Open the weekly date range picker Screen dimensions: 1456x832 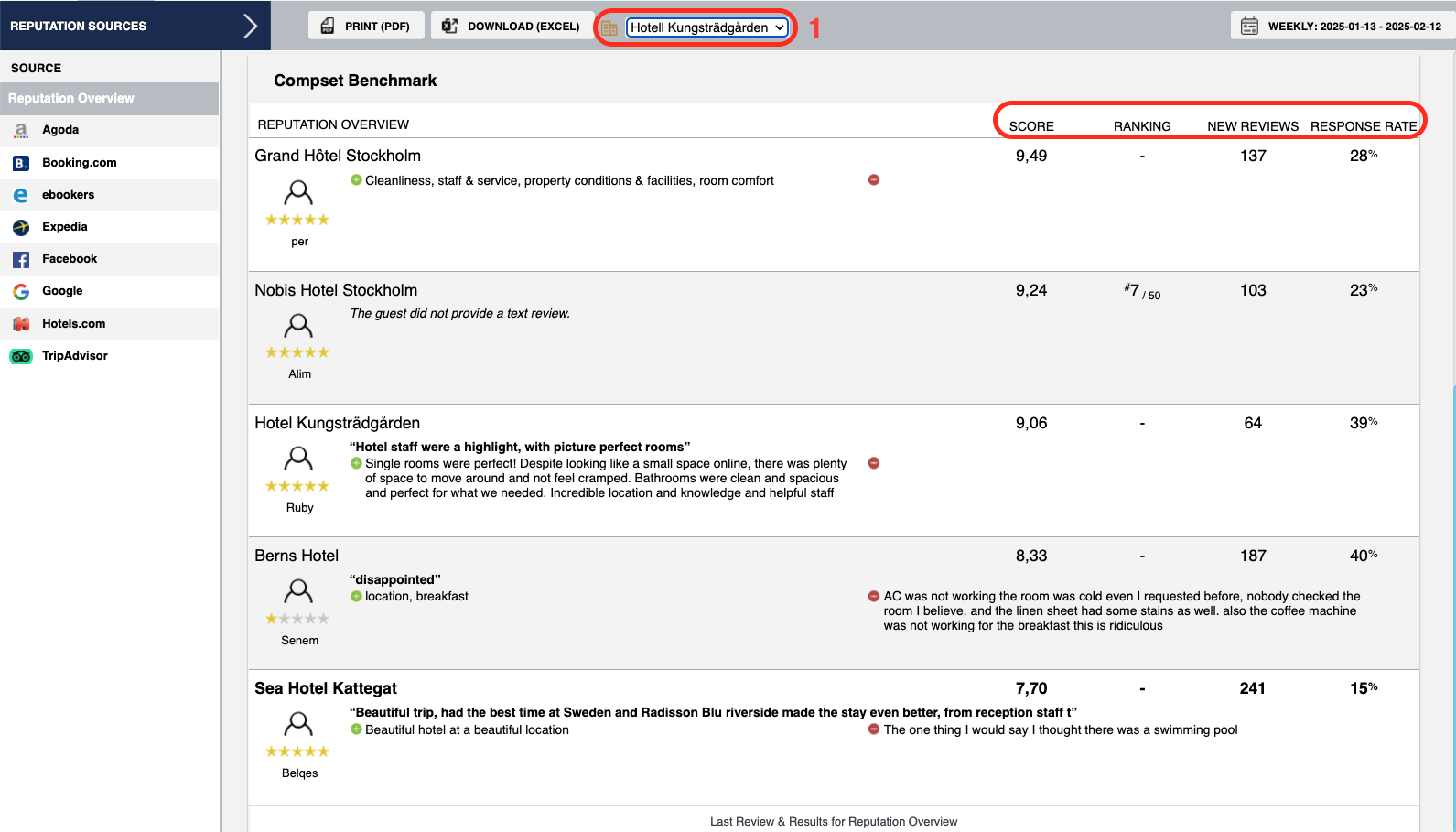(x=1343, y=26)
